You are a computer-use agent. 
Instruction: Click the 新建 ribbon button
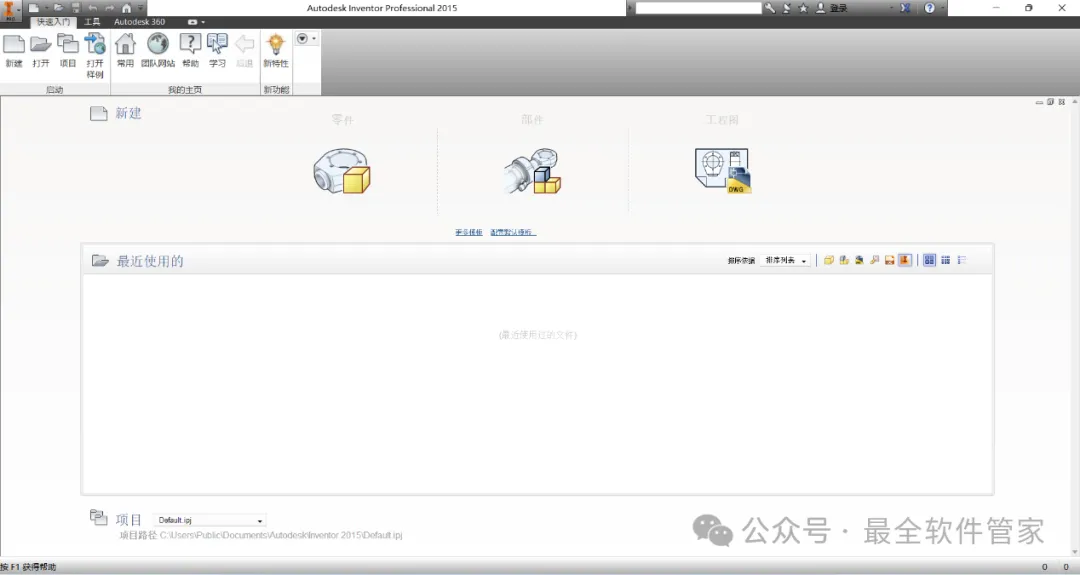(14, 51)
